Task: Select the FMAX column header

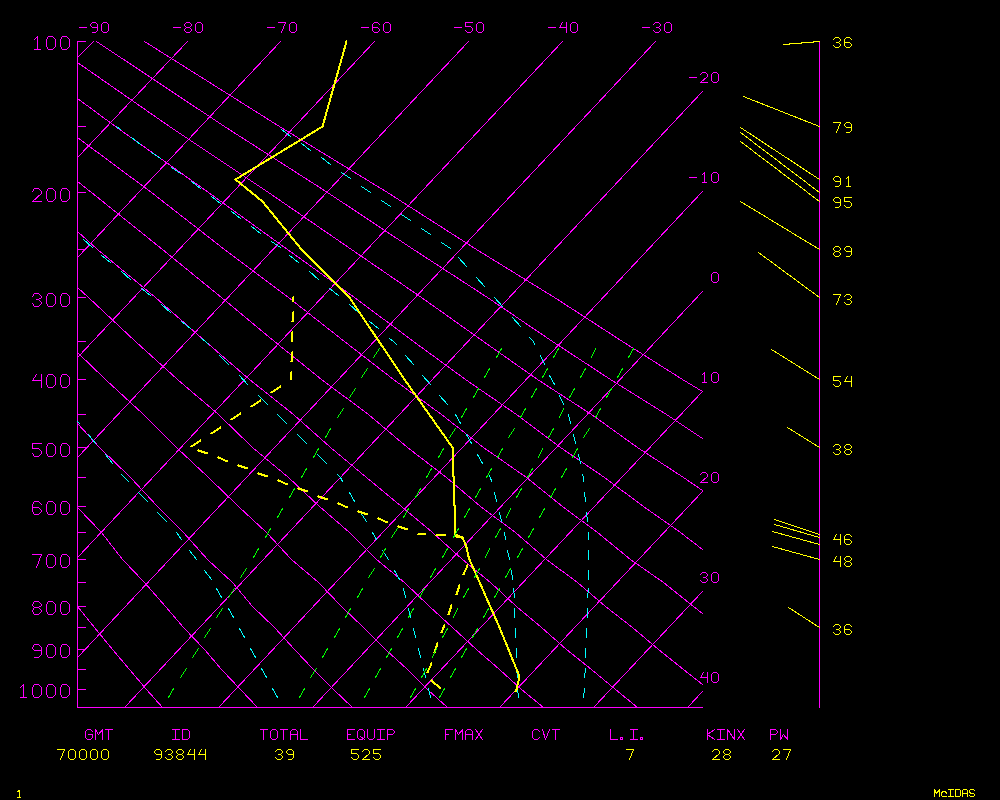Action: pos(463,735)
